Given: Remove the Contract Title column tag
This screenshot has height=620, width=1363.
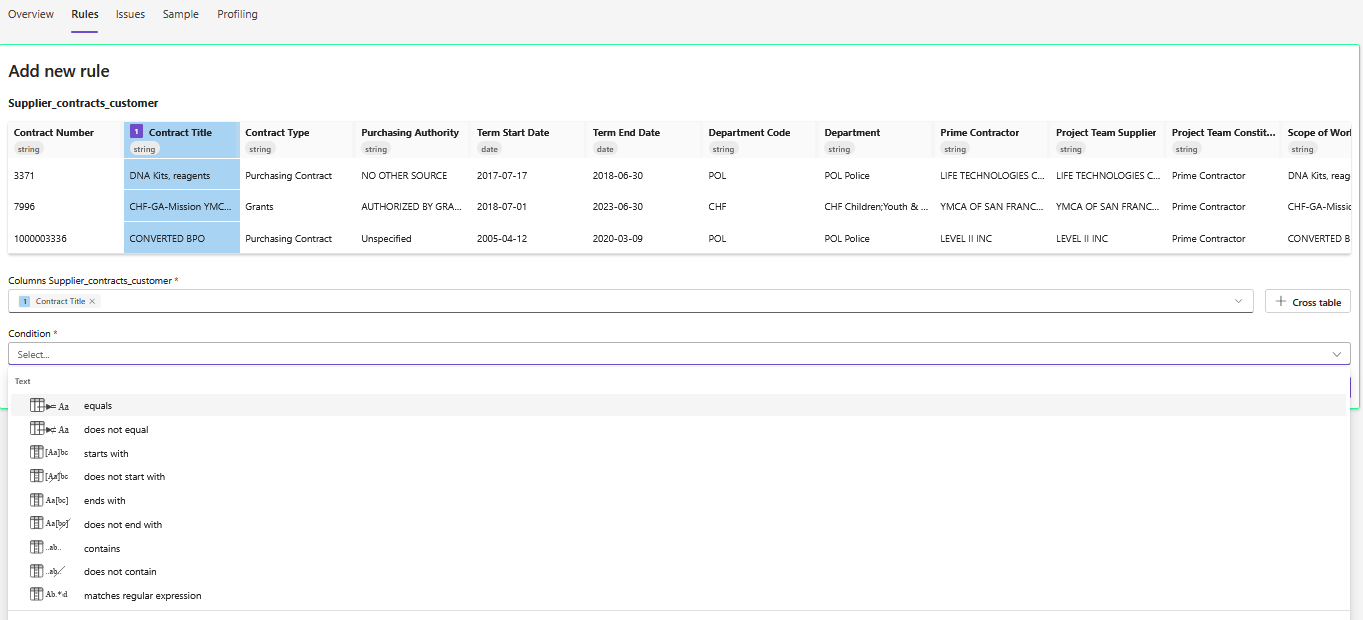Looking at the screenshot, I should pyautogui.click(x=92, y=302).
